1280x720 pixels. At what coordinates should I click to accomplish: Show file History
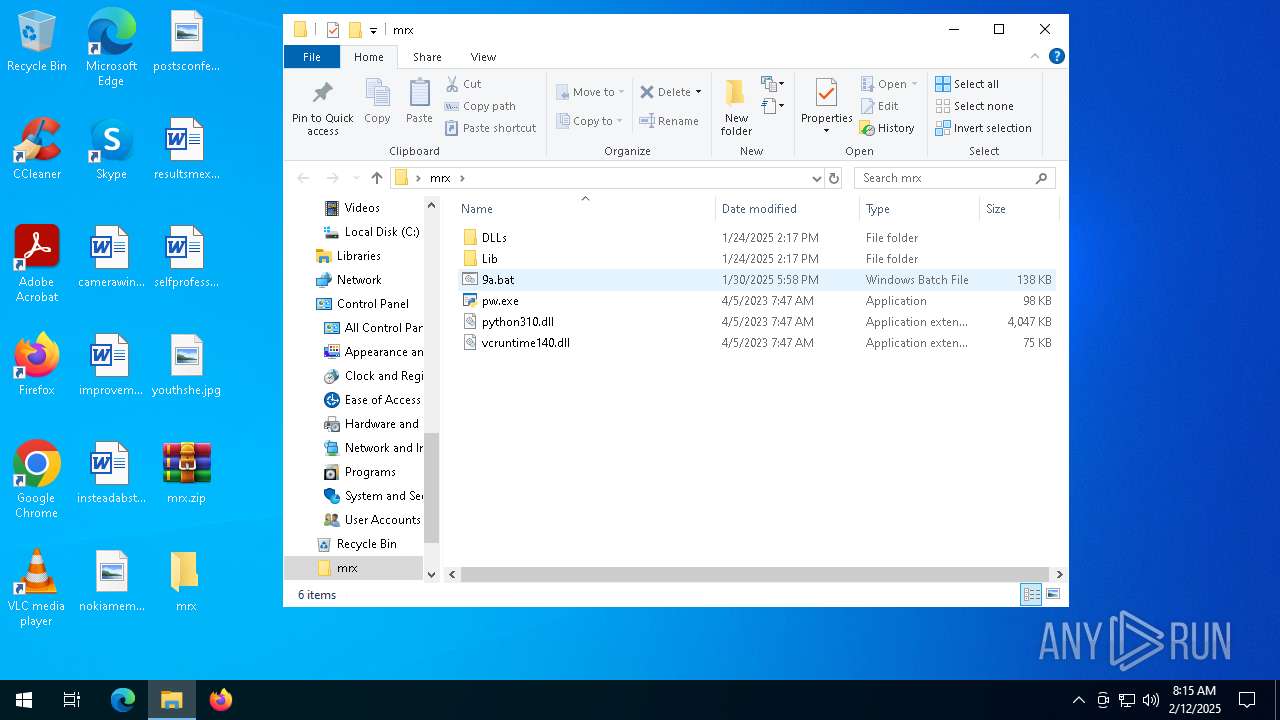888,128
